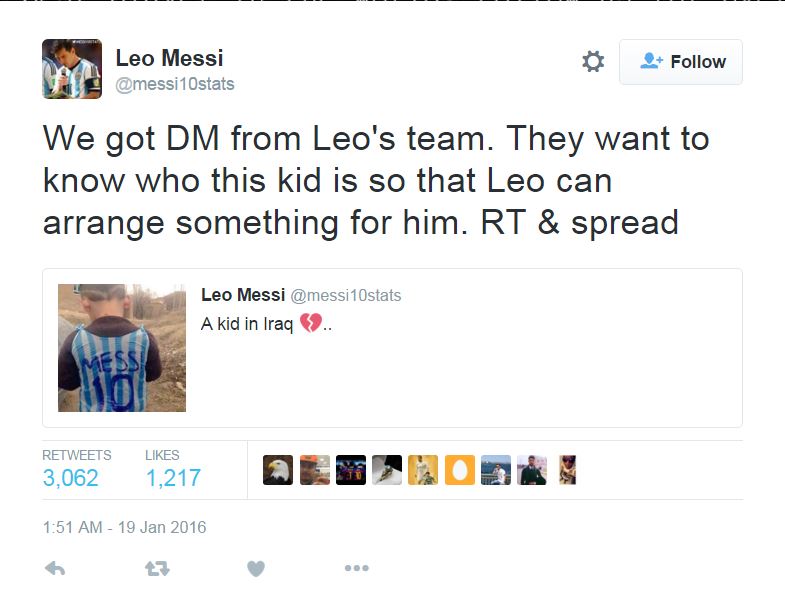Click the bald eagle liker avatar
Viewport: 785px width, 606px height.
[x=278, y=470]
